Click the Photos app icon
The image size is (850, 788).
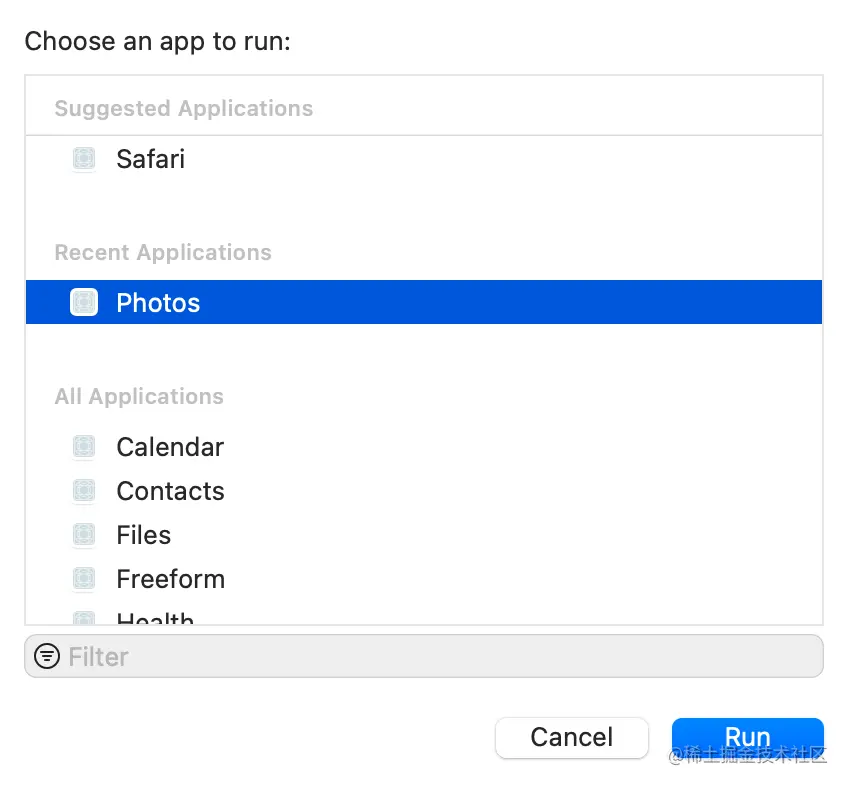pyautogui.click(x=84, y=302)
